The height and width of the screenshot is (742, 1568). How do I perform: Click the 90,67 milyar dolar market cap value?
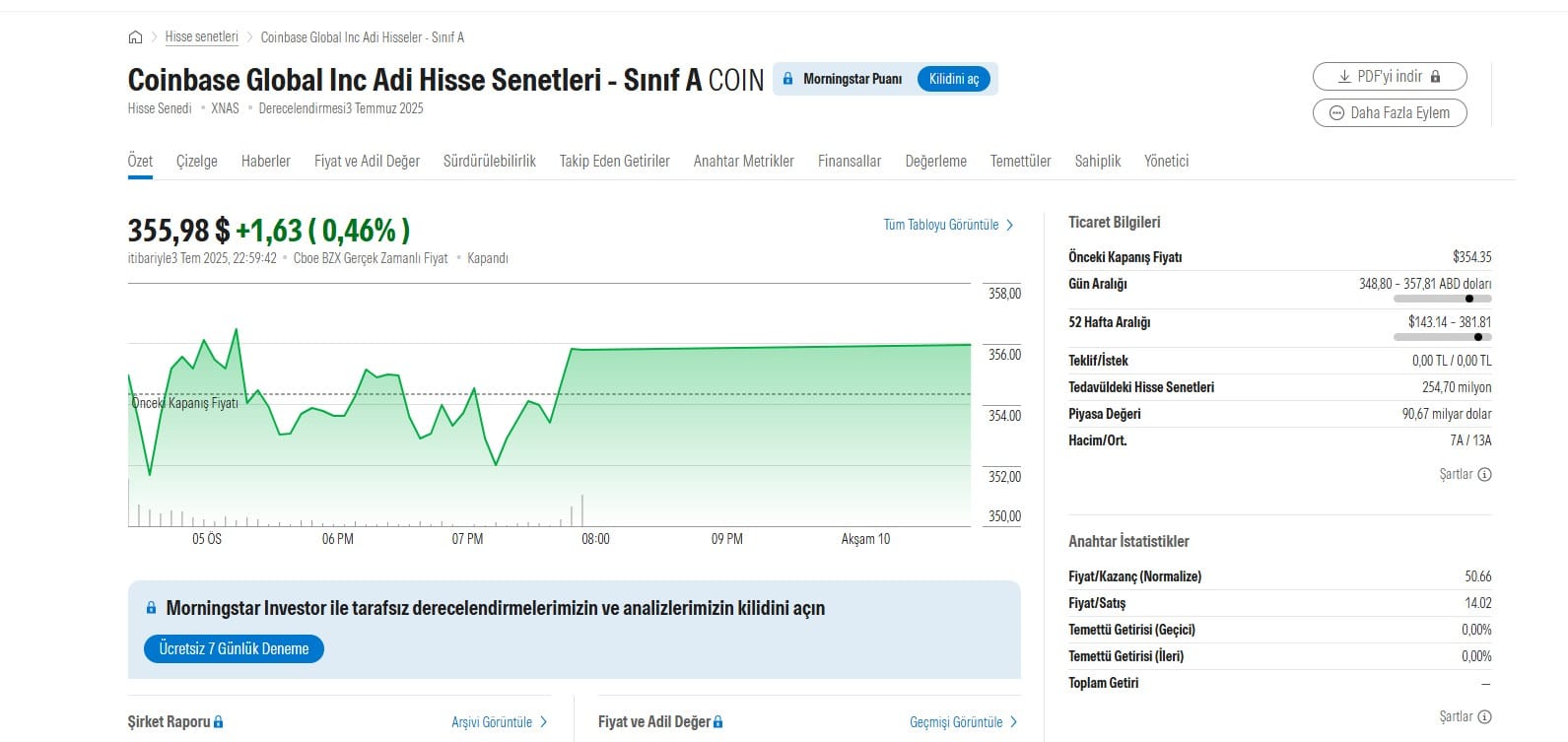pyautogui.click(x=1447, y=414)
